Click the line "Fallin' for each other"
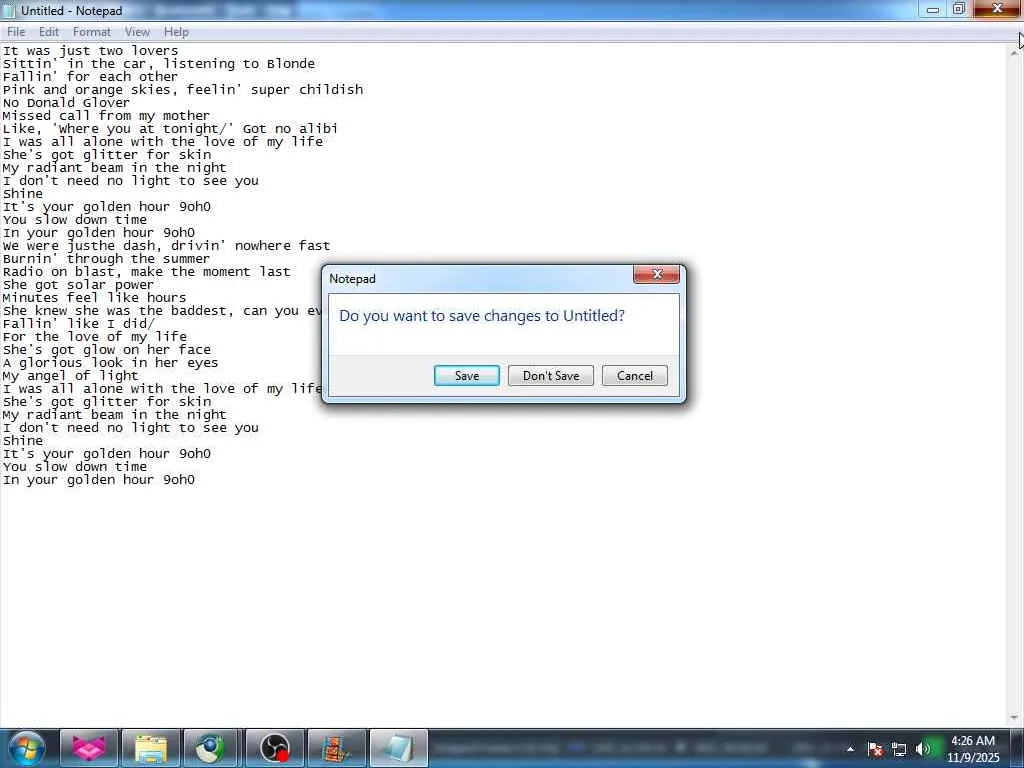The image size is (1024, 768). [x=90, y=76]
